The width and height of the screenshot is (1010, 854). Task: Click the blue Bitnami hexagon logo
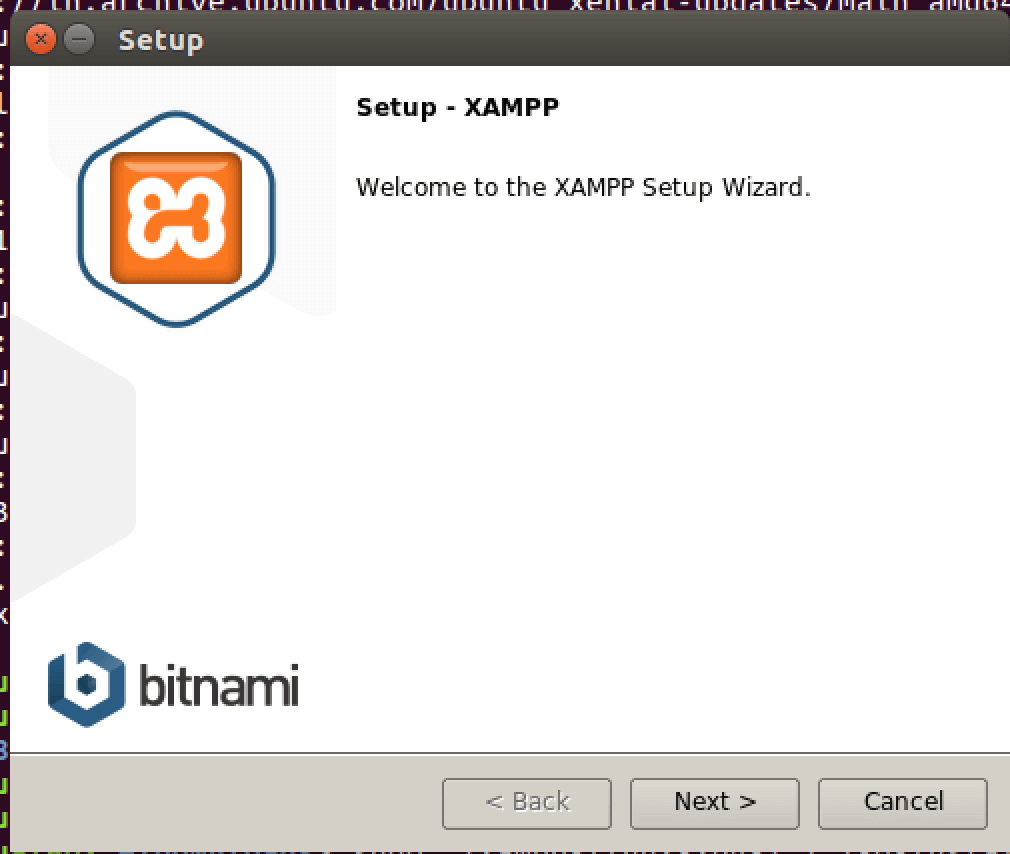pos(87,684)
